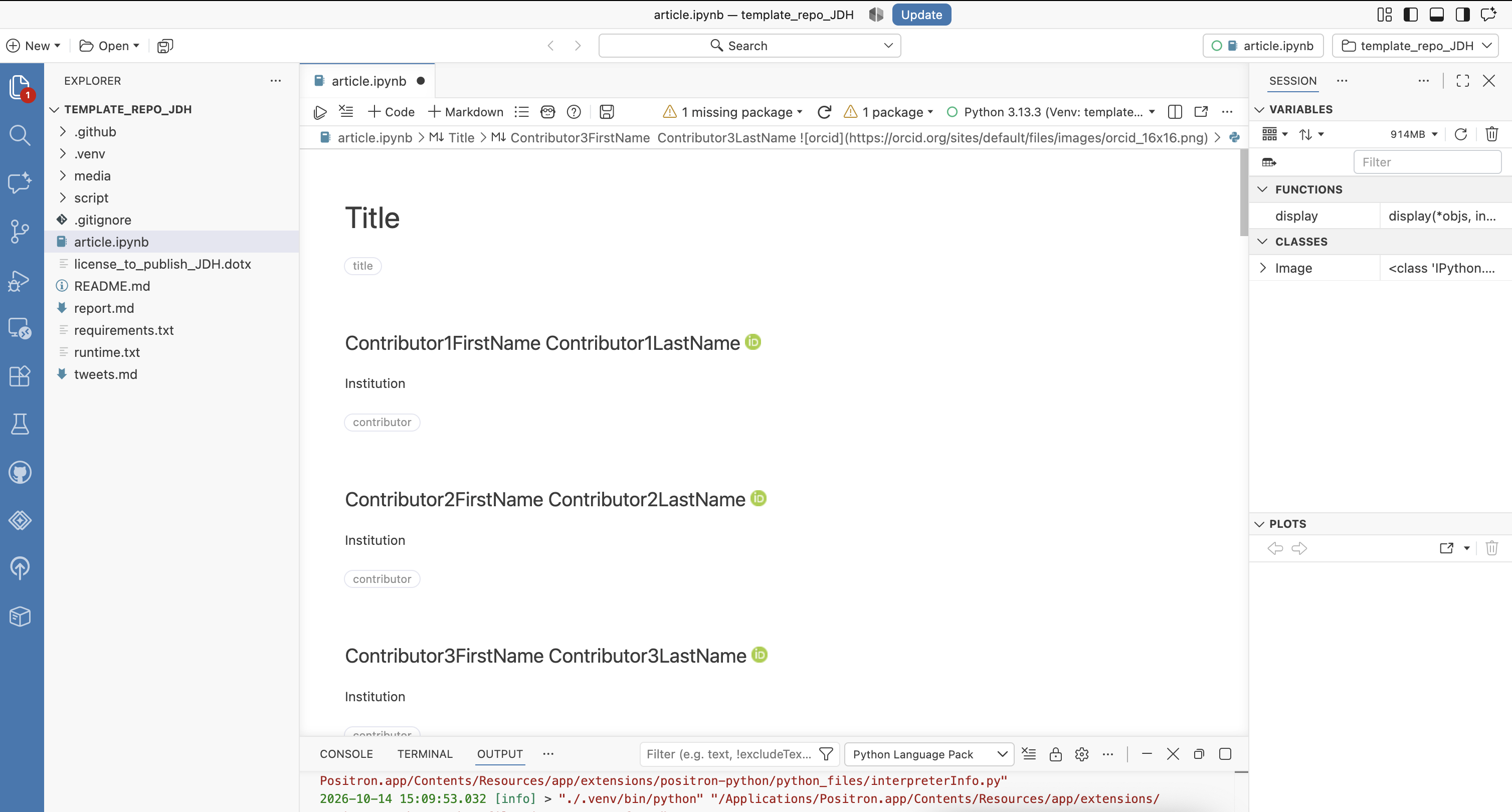Add a new Markdown cell
Screen dimensions: 1512x812
pos(465,112)
